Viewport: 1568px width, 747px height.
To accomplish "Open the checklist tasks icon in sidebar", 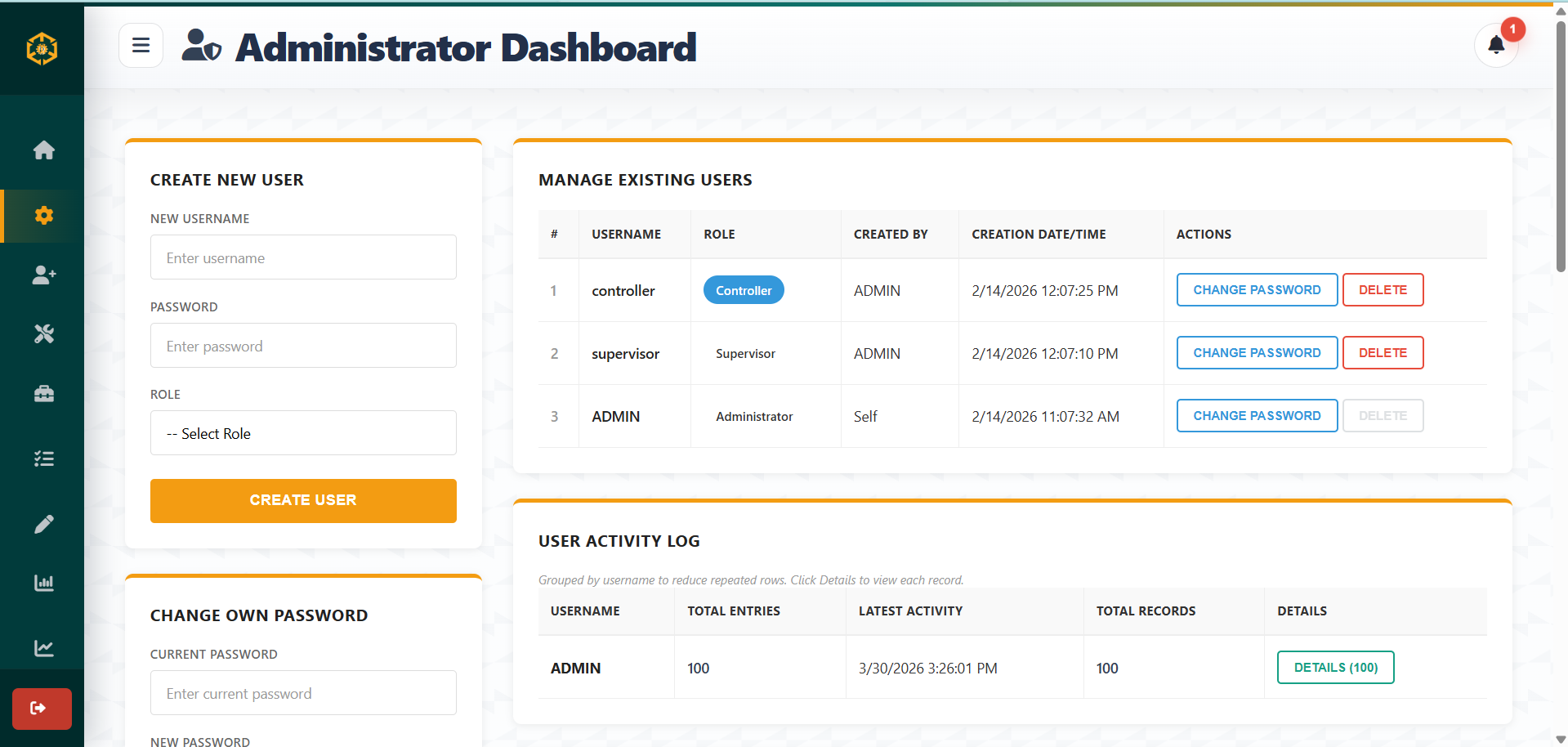I will point(44,458).
